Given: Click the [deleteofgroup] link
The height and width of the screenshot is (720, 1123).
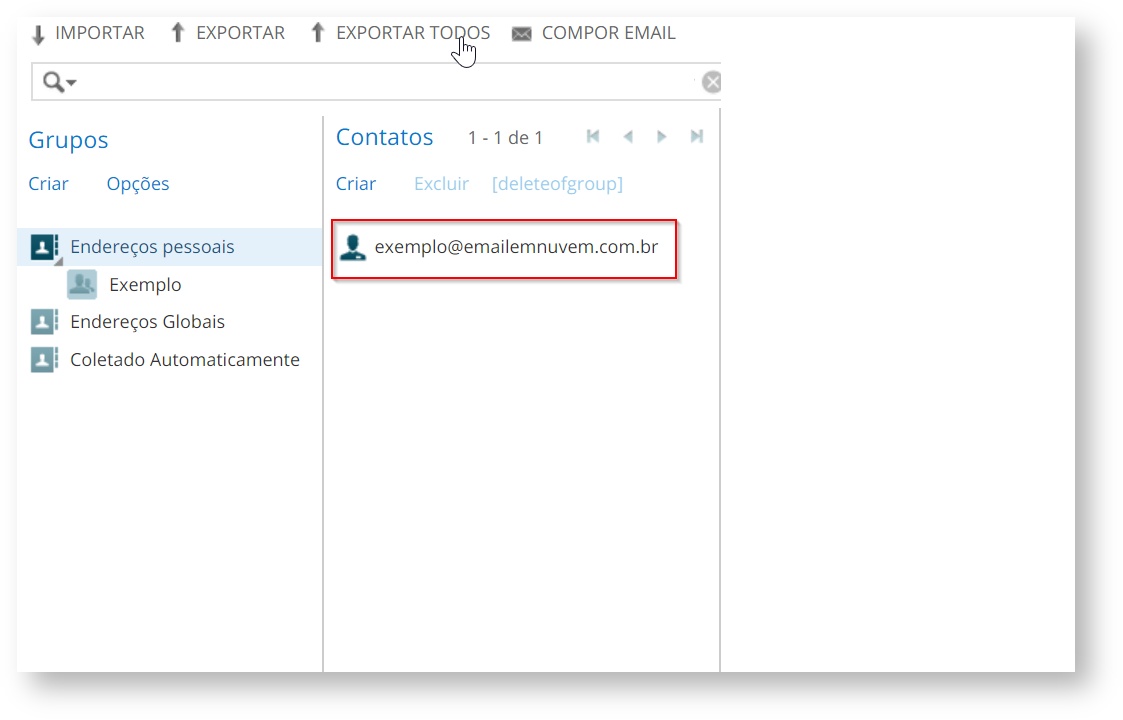Looking at the screenshot, I should [x=557, y=184].
